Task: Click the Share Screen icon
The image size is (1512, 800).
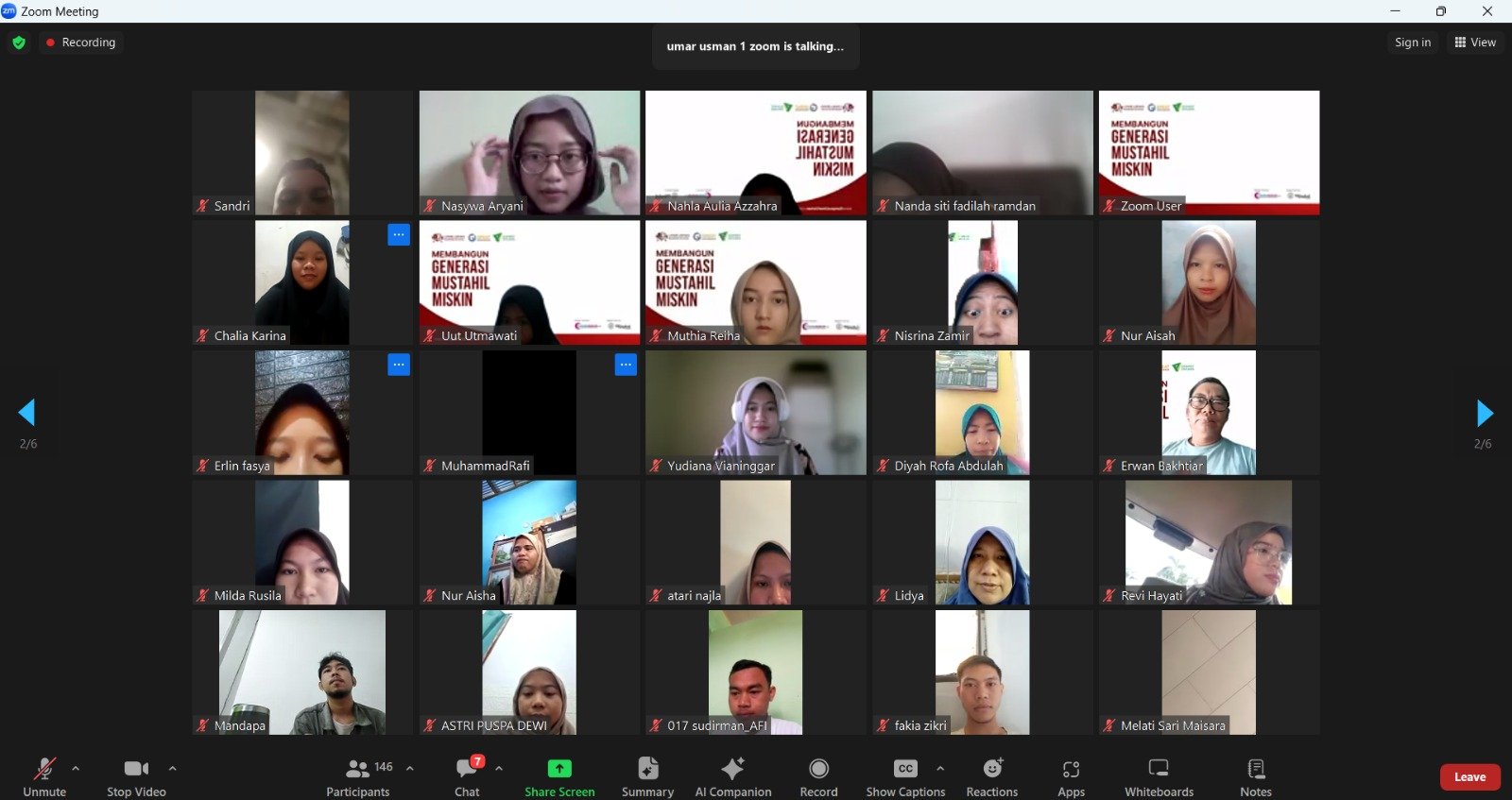Action: (559, 769)
